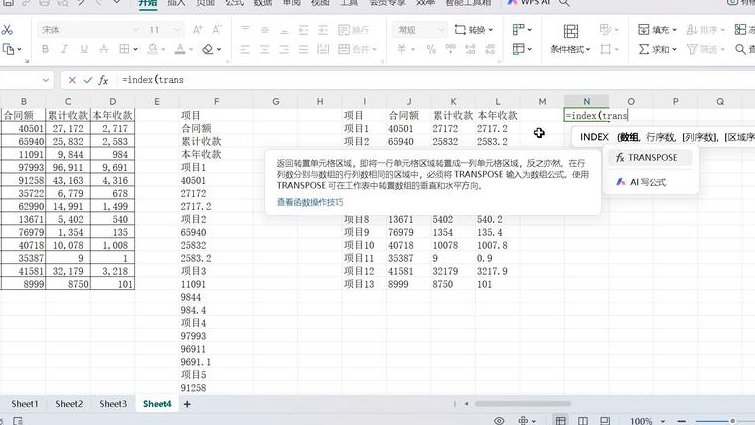Switch to the Sheet3 tab
The width and height of the screenshot is (755, 425).
point(113,404)
